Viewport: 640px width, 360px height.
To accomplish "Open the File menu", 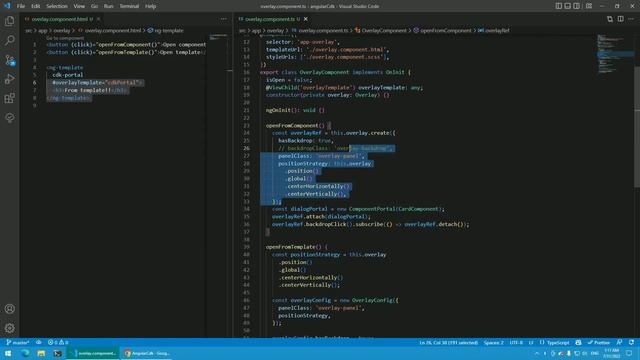I will (x=21, y=6).
